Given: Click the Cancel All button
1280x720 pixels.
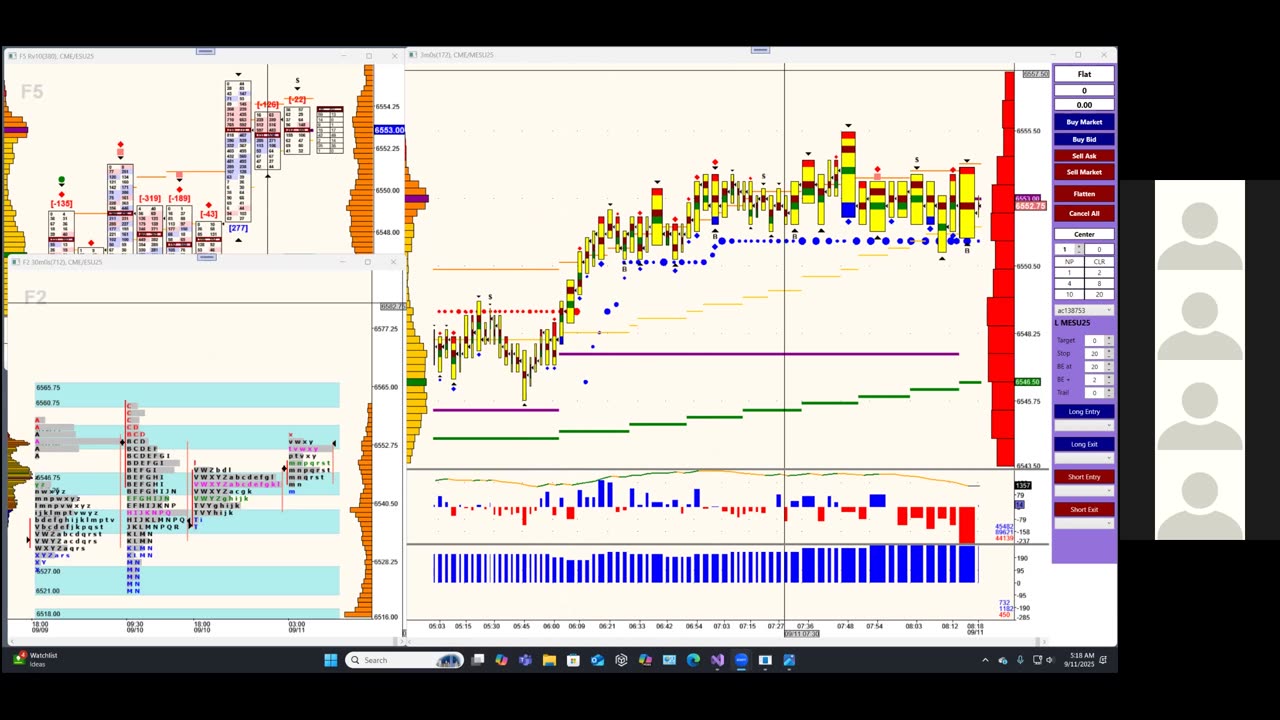Looking at the screenshot, I should 1084,213.
